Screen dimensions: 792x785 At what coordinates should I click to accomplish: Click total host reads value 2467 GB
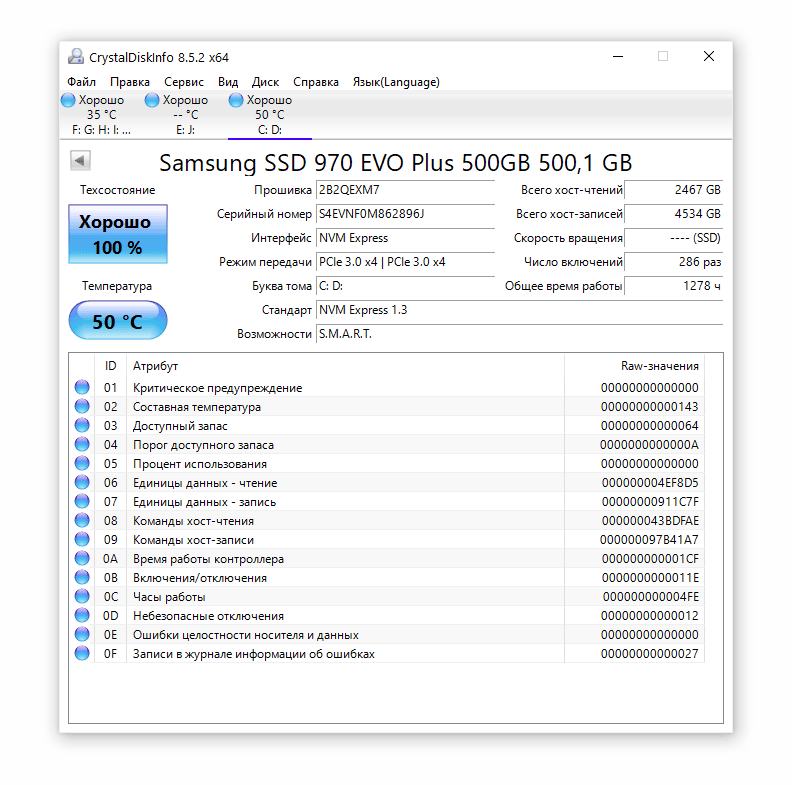pyautogui.click(x=673, y=190)
